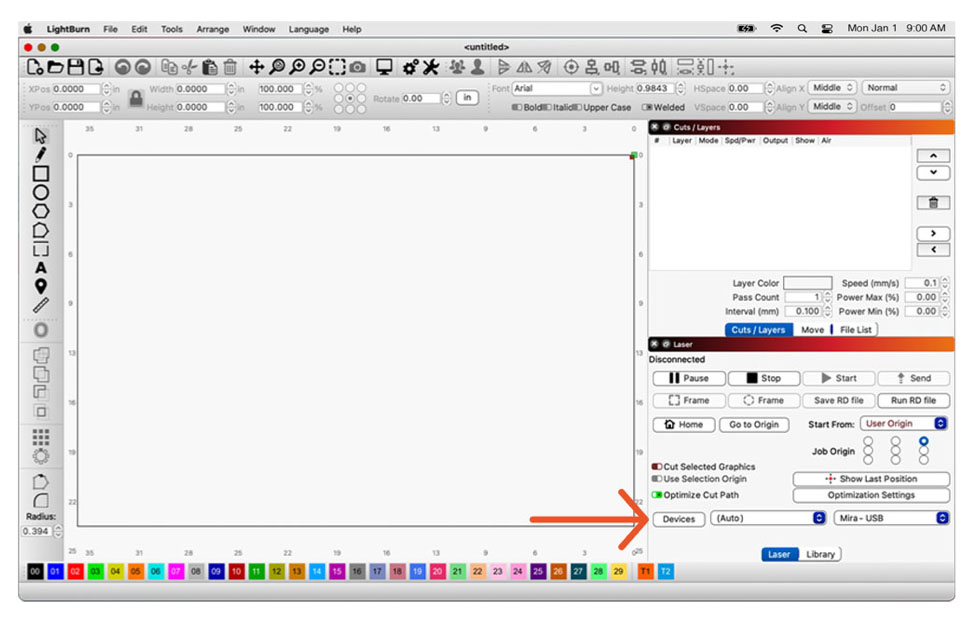The width and height of the screenshot is (976, 626).
Task: Select the Position marker pin tool
Action: coord(40,286)
